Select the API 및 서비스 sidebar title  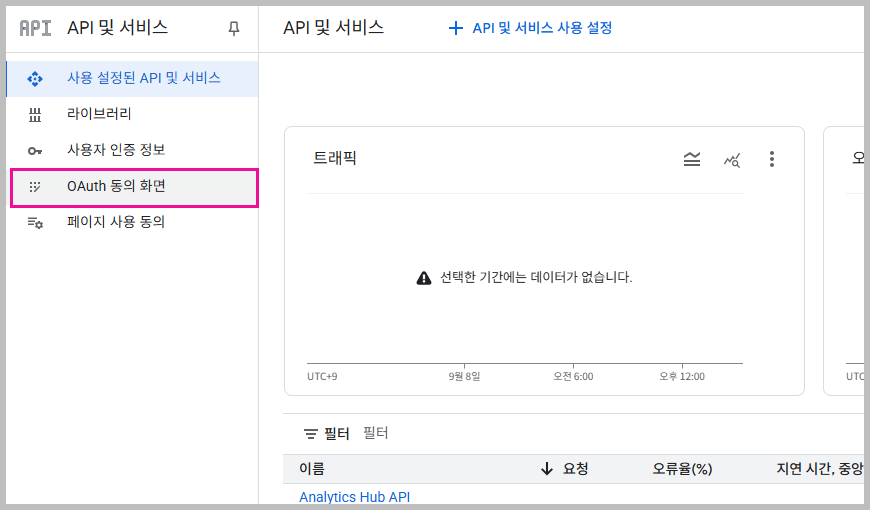tap(117, 28)
